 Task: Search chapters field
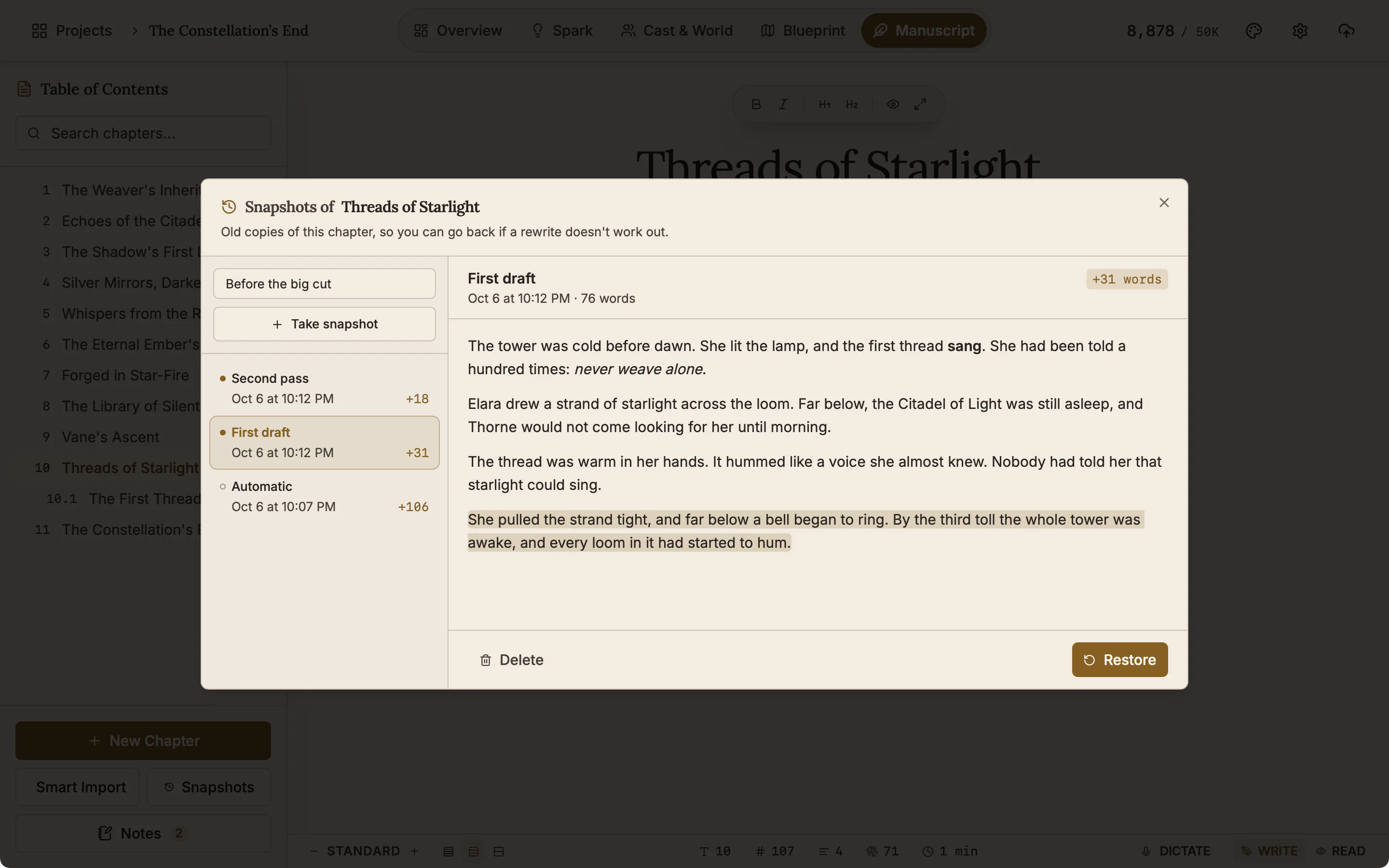143,133
